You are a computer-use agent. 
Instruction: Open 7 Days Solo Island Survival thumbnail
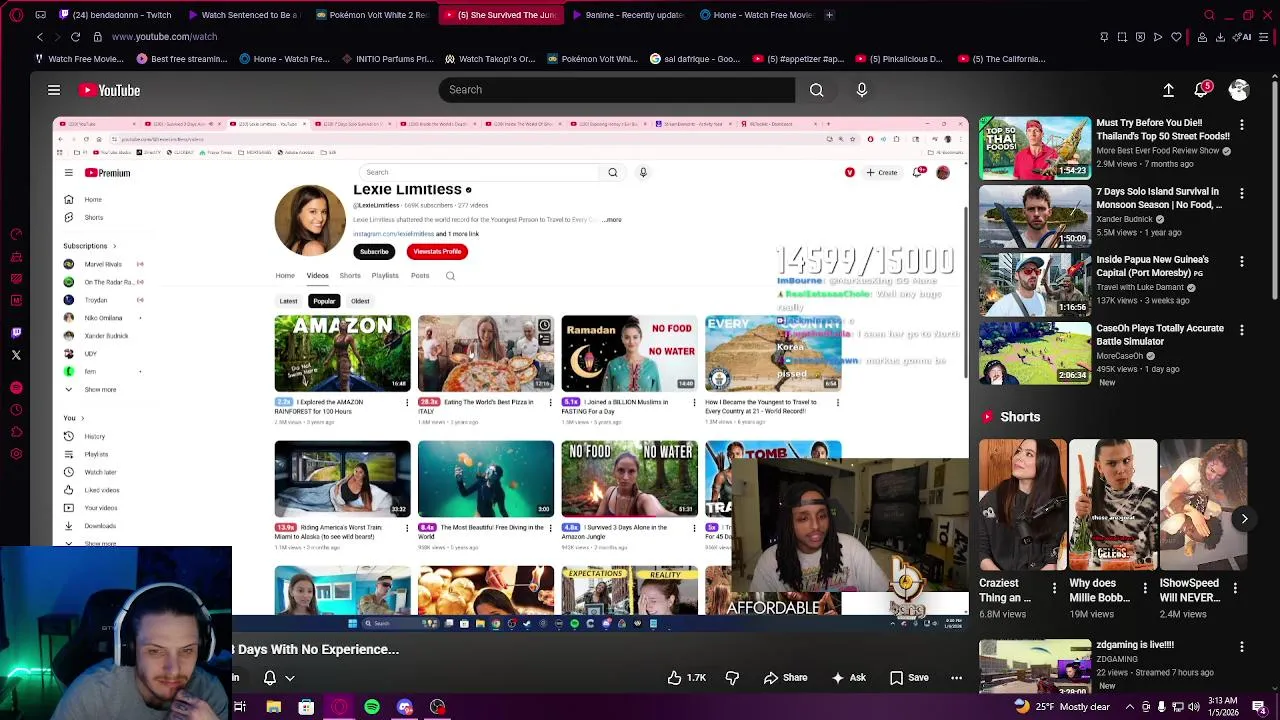pos(1035,216)
